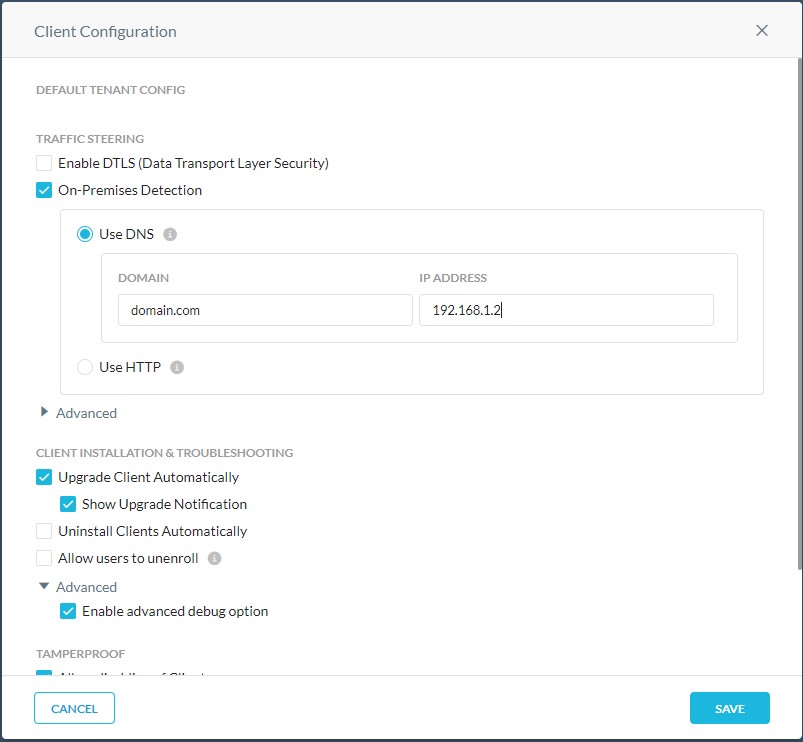Enable DTLS Data Transport Layer Security
The image size is (803, 742).
point(43,162)
